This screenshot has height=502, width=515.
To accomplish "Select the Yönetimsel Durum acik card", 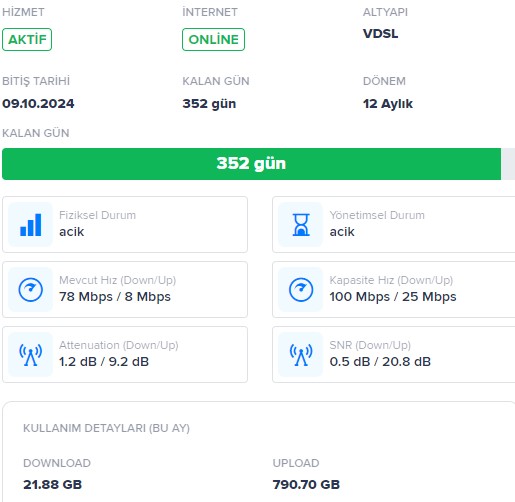I will pos(394,224).
